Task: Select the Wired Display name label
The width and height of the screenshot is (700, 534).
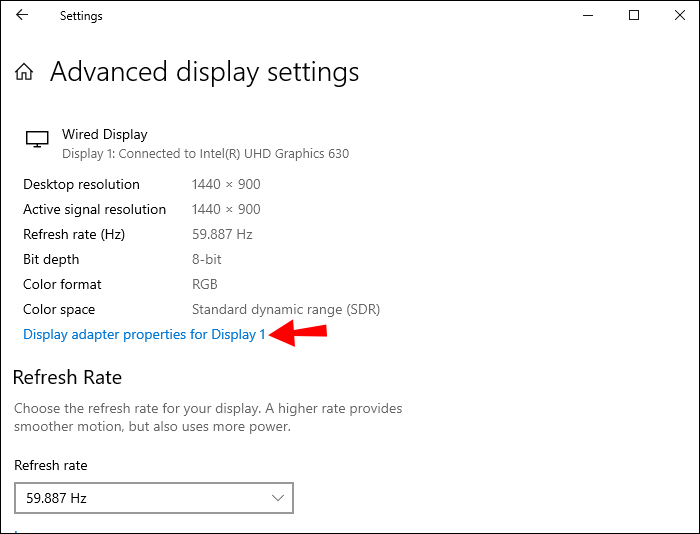Action: coord(104,134)
